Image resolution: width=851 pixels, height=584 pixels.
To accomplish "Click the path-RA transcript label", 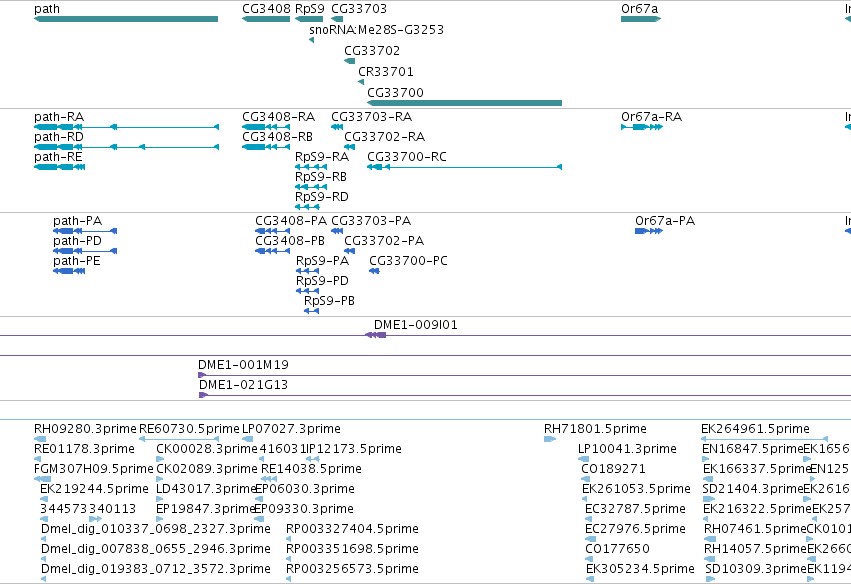I will (x=59, y=117).
